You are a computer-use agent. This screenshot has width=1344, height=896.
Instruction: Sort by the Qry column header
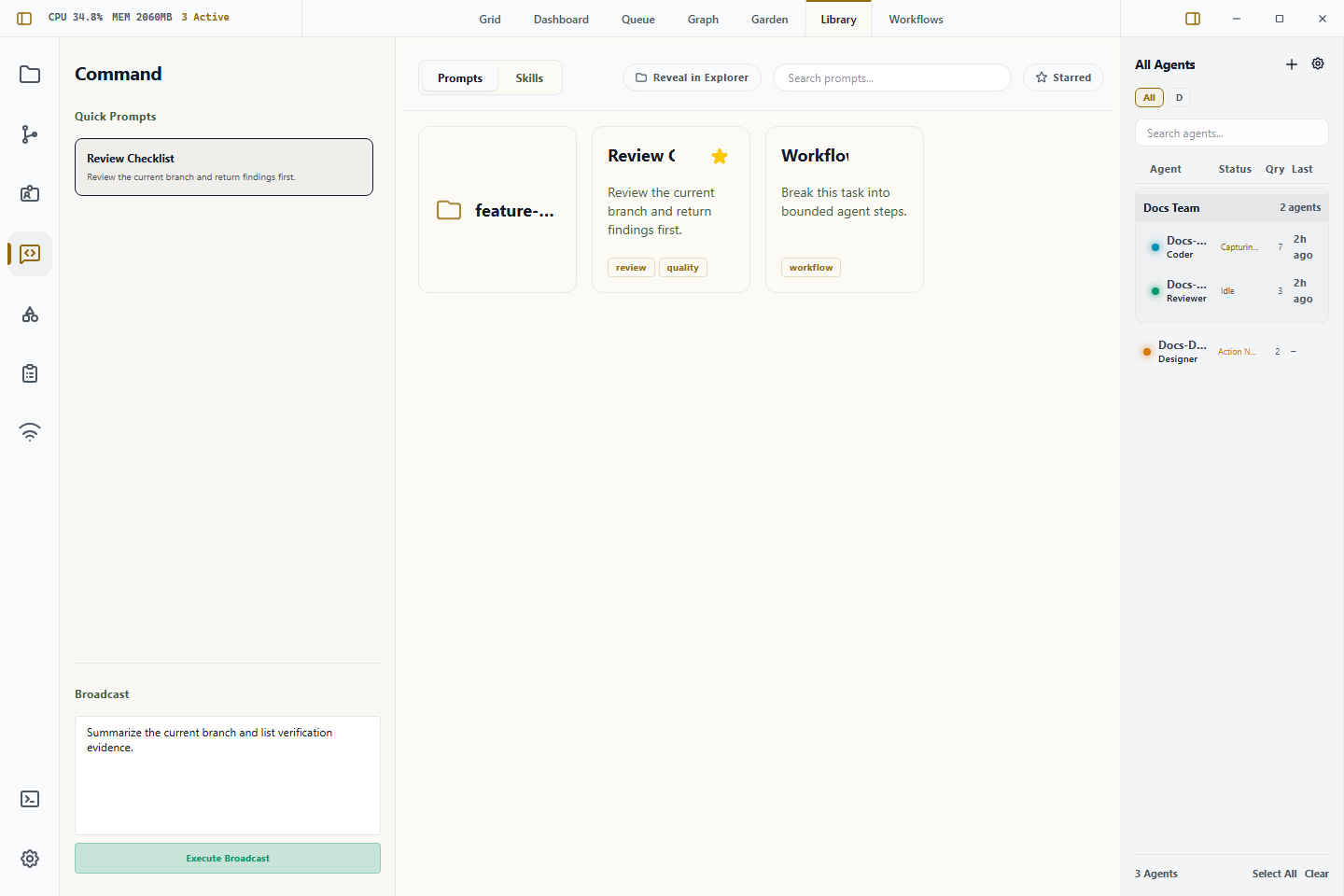click(x=1275, y=169)
